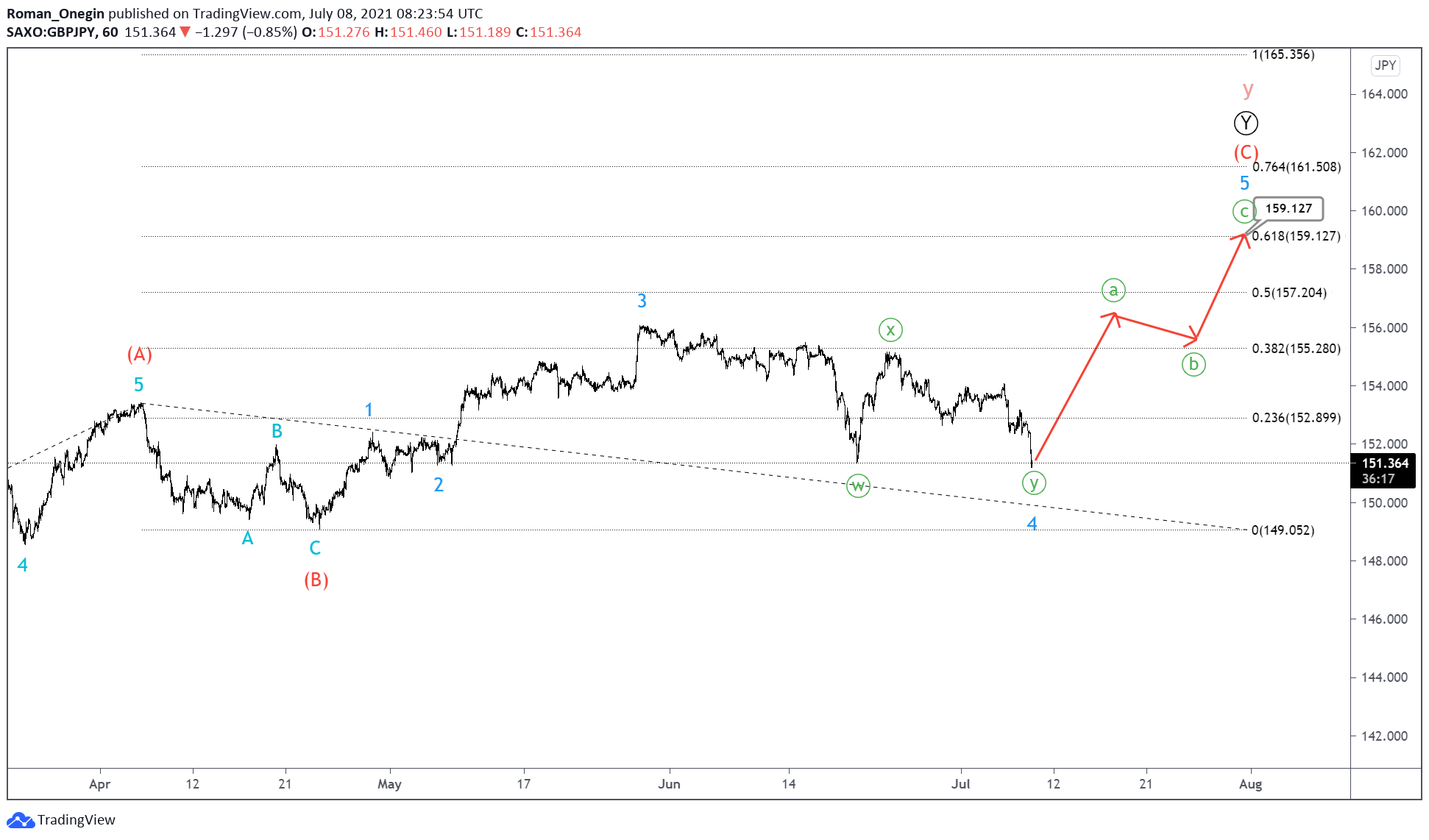Click the red (A) wave label
This screenshot has height=840, width=1429.
[x=140, y=355]
